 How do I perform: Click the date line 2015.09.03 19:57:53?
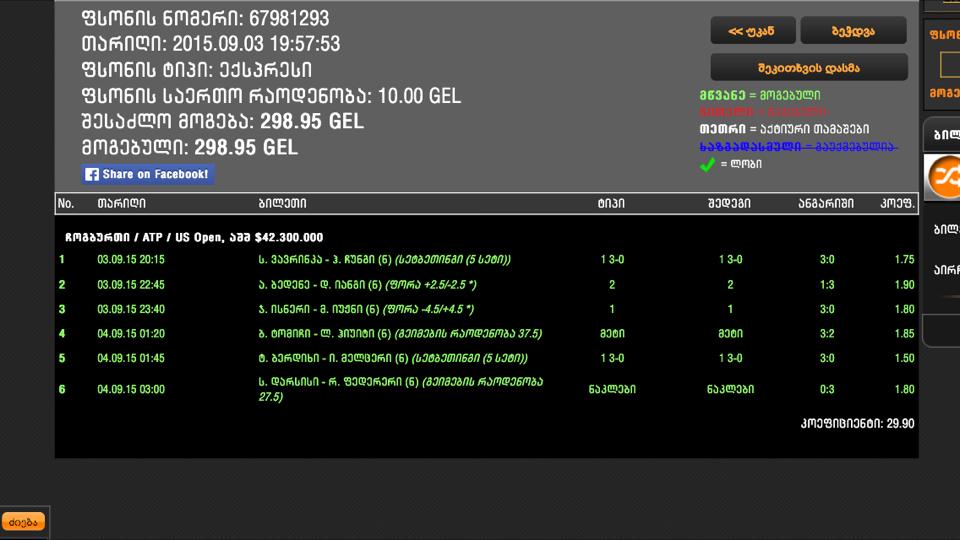coord(211,44)
